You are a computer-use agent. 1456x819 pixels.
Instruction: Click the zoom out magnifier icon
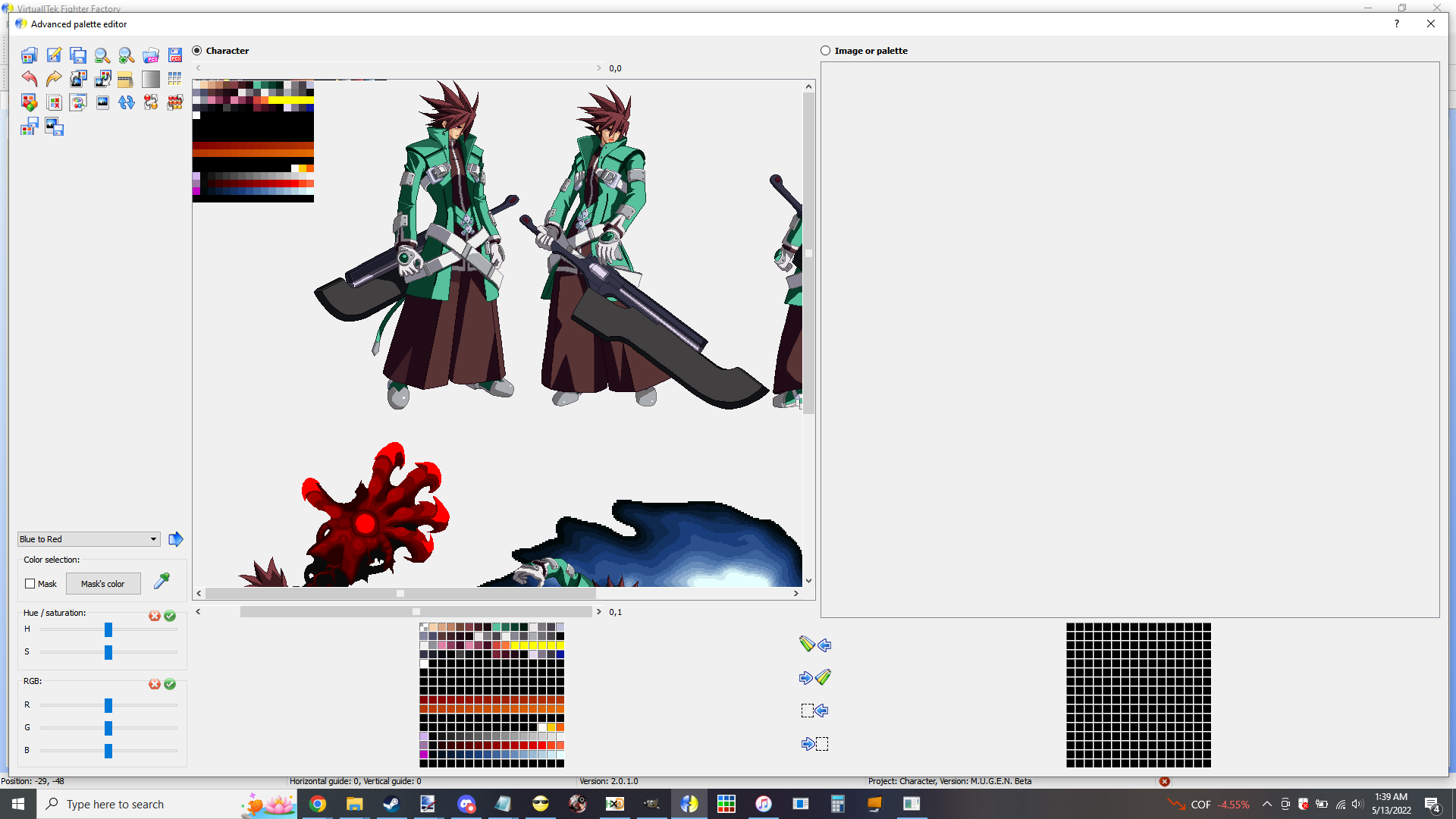[102, 55]
